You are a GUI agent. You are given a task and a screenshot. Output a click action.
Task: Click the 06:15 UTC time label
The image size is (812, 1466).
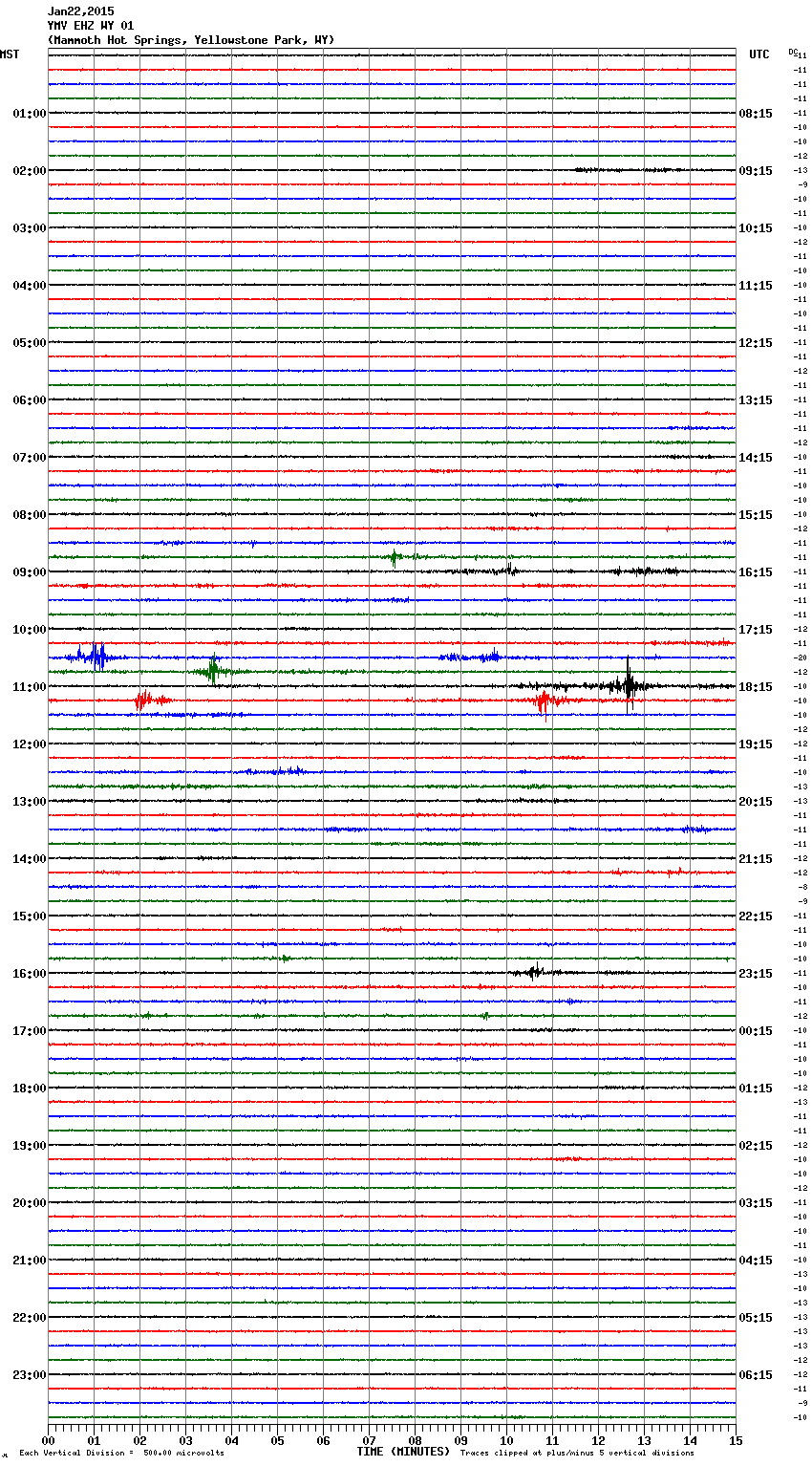pyautogui.click(x=756, y=1375)
